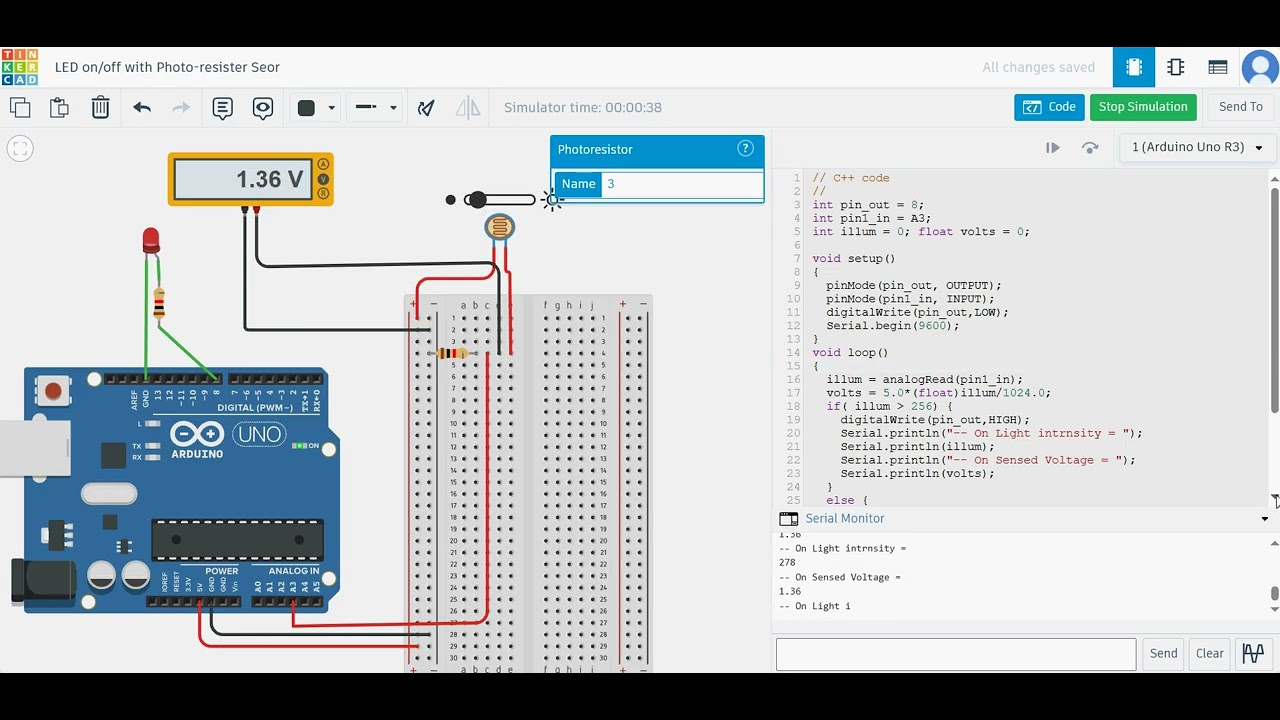Click the Arduino main ATmega chip
This screenshot has width=1280, height=720.
(x=238, y=540)
